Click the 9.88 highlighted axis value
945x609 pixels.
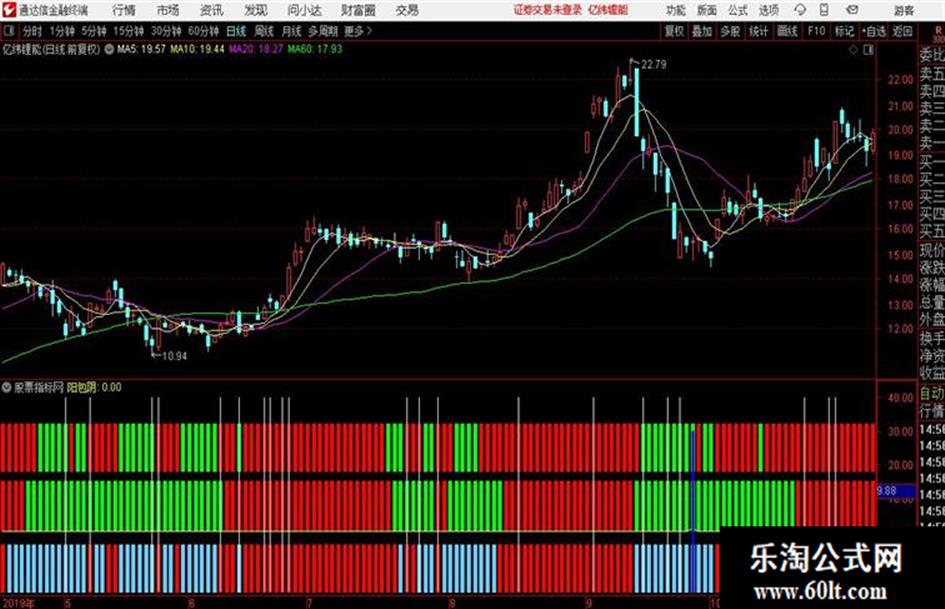point(887,491)
